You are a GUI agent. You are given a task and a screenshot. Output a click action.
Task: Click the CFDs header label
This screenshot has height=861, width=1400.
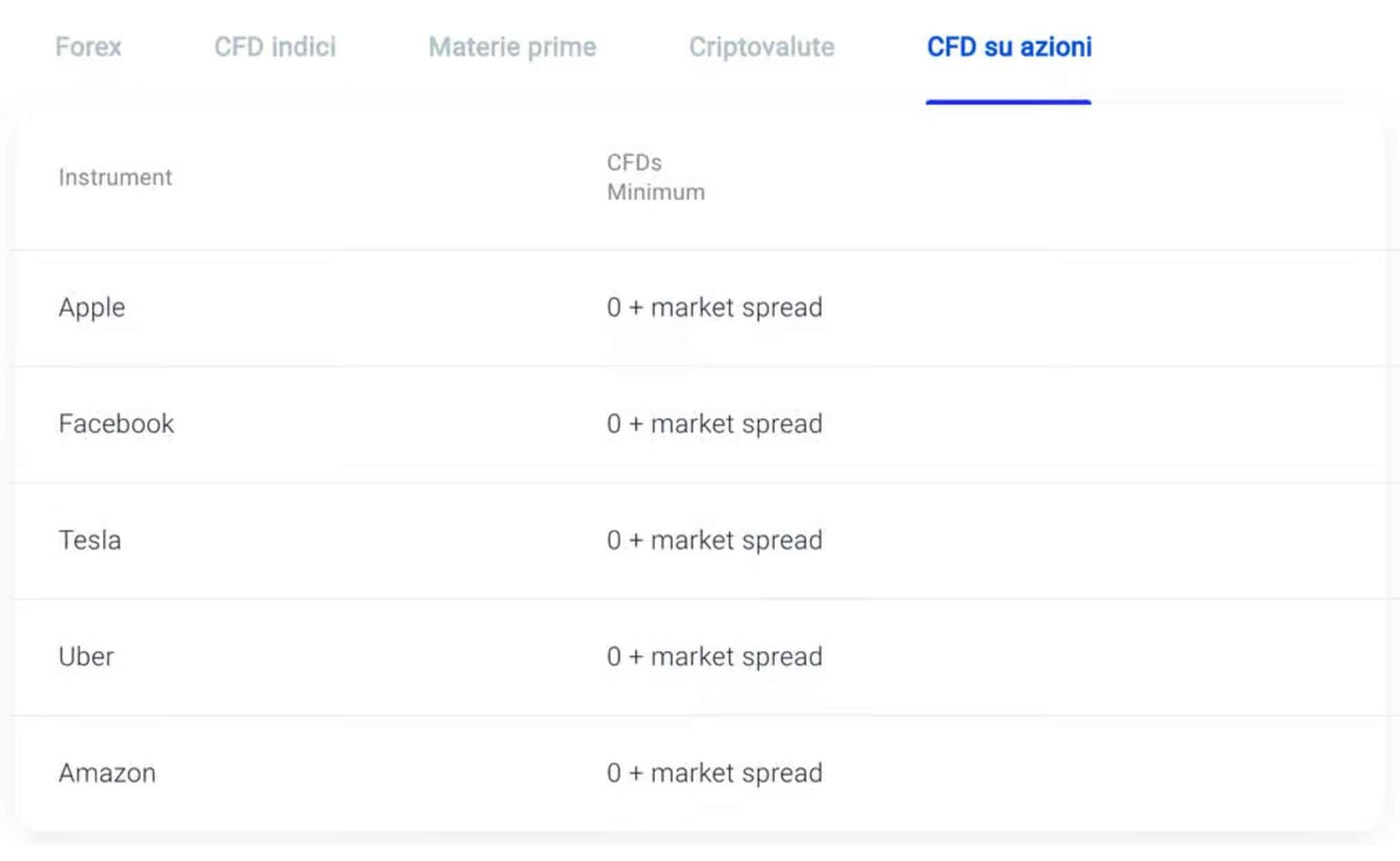click(634, 162)
